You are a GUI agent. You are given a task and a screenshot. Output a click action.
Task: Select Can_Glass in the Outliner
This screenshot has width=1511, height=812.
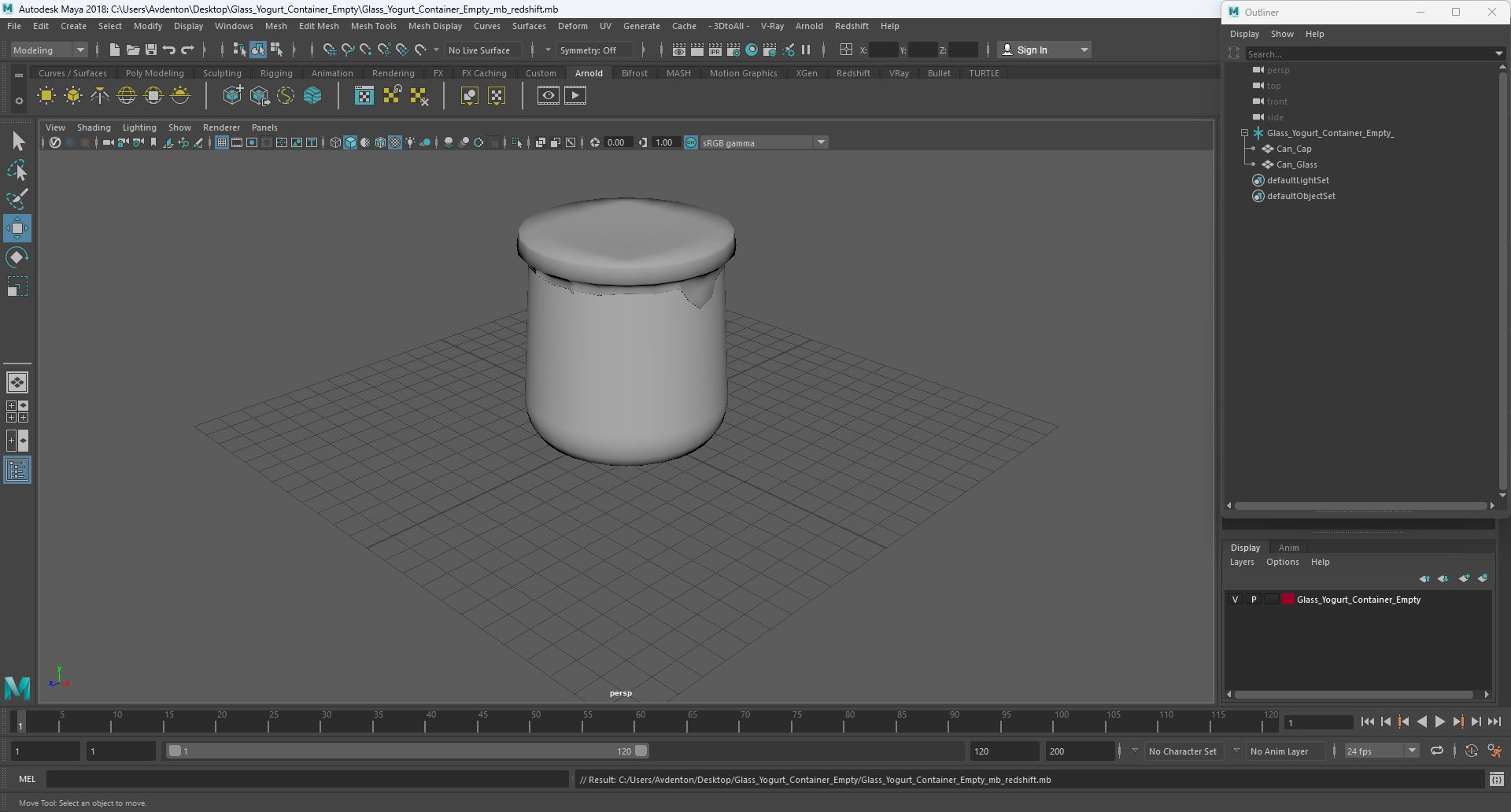coord(1296,164)
